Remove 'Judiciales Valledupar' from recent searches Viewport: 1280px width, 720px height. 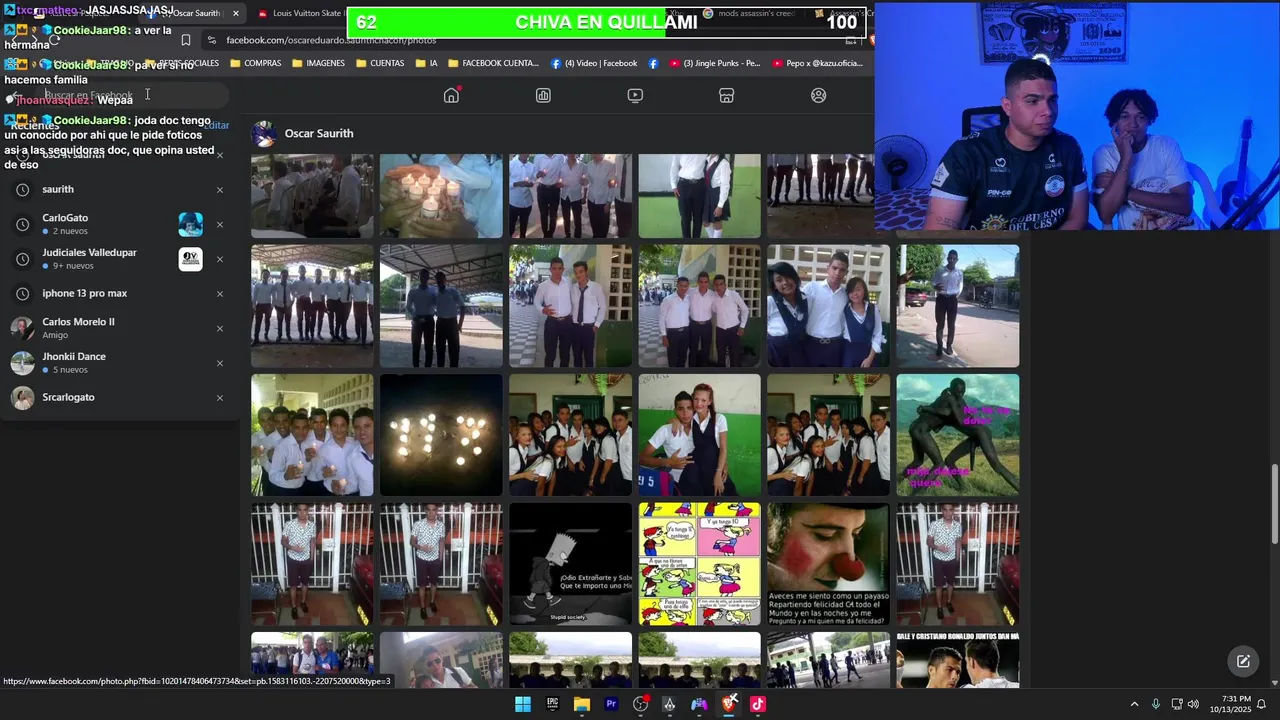tap(220, 259)
